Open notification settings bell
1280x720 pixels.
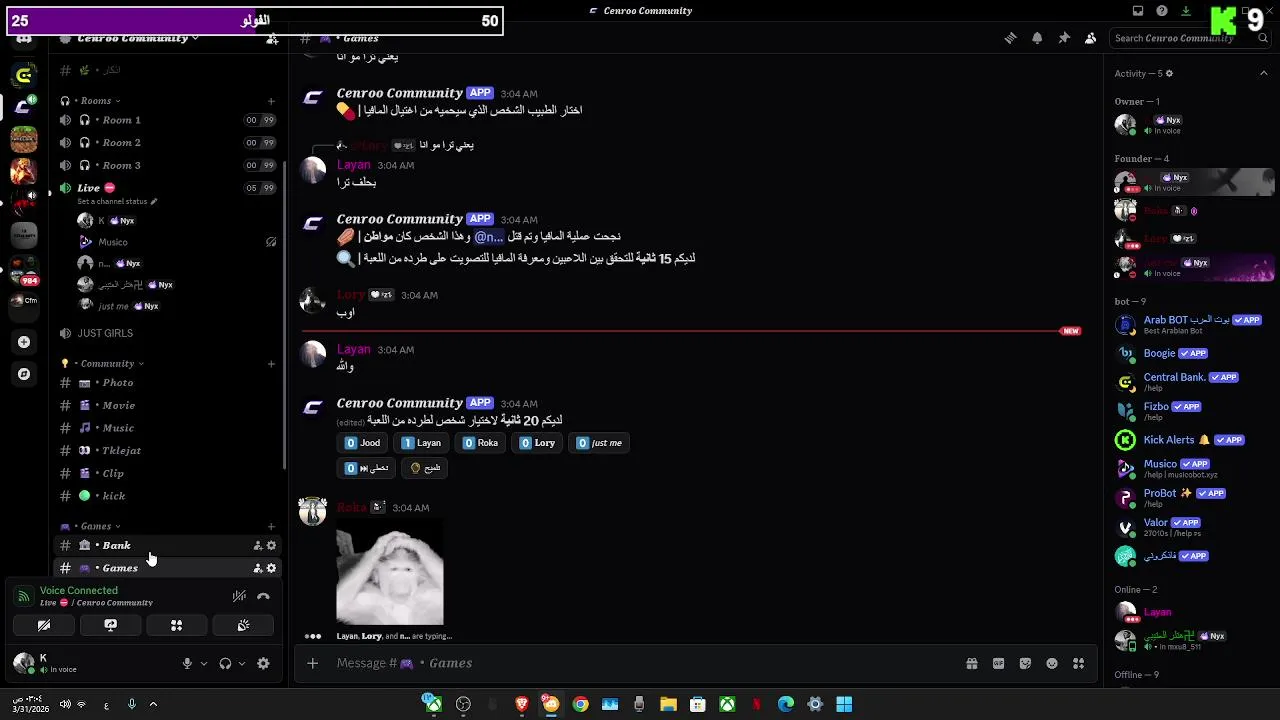point(1037,38)
